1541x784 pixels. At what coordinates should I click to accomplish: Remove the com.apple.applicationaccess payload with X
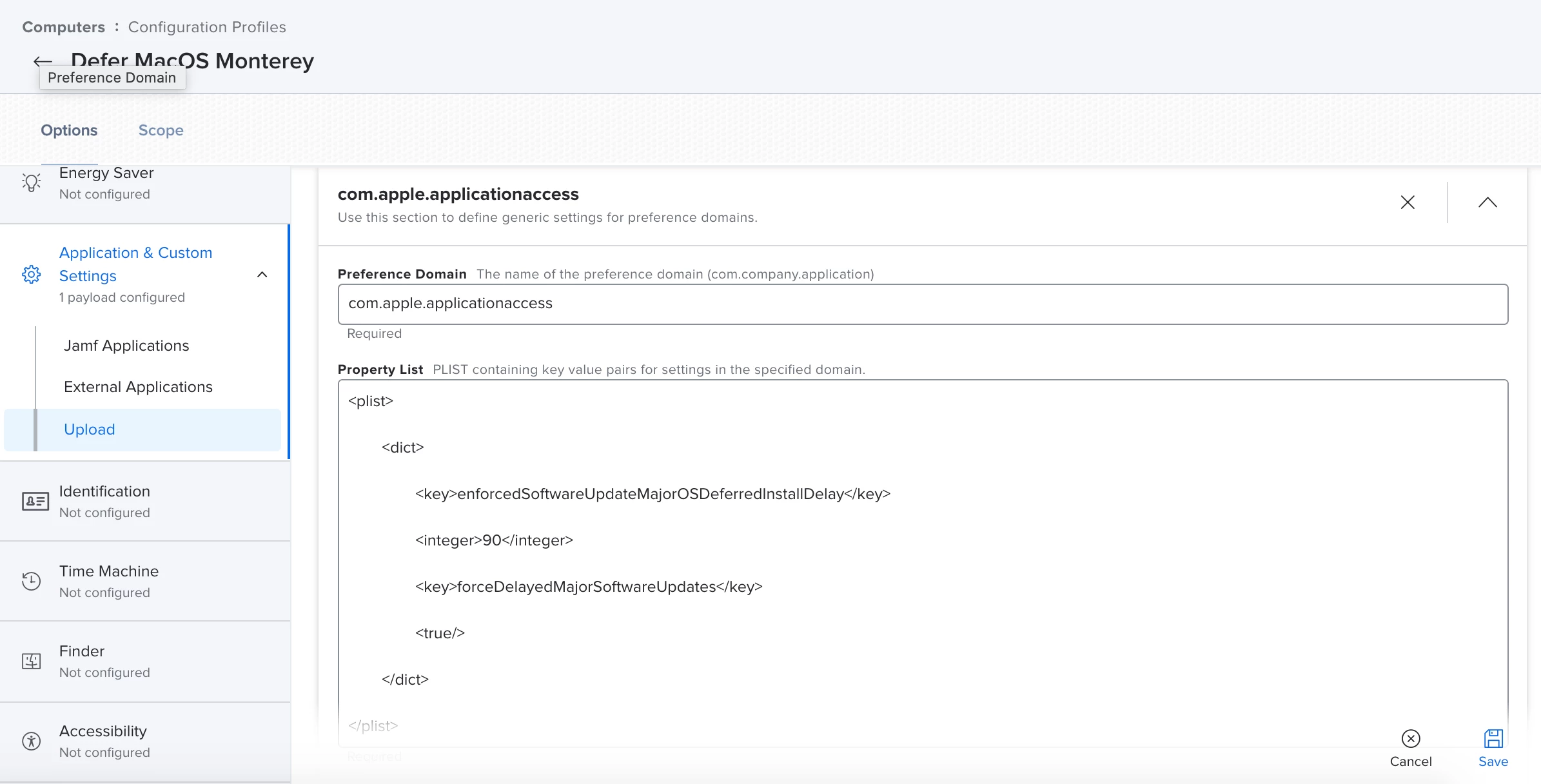(1408, 202)
